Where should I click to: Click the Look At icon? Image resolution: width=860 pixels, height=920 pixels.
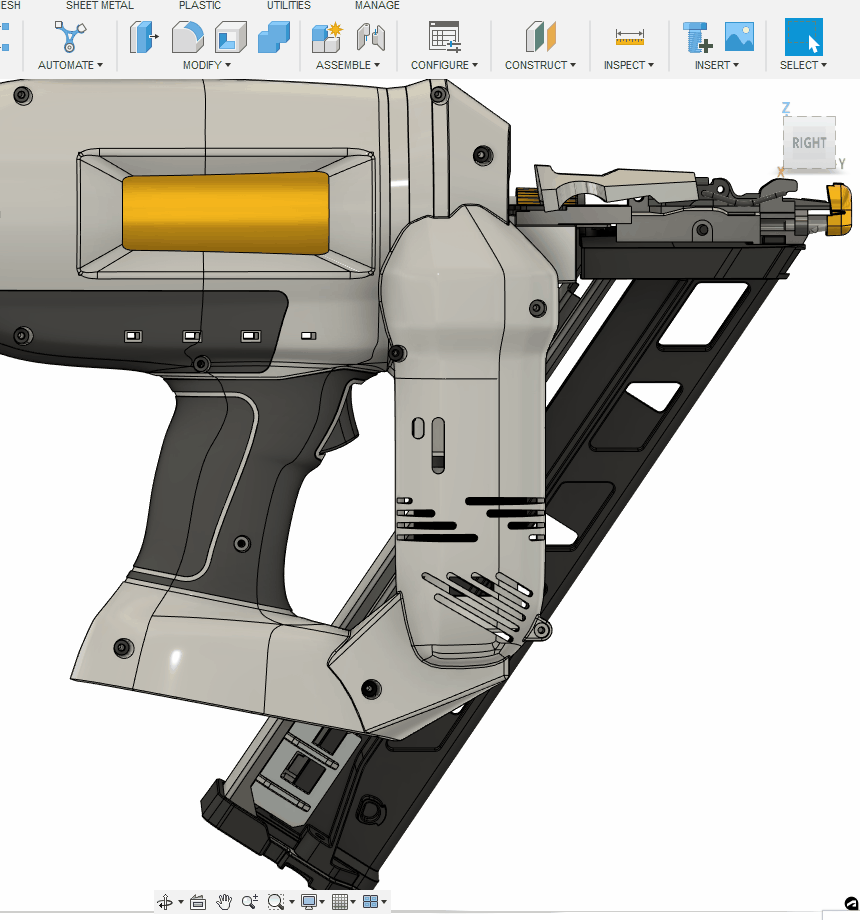[198, 901]
